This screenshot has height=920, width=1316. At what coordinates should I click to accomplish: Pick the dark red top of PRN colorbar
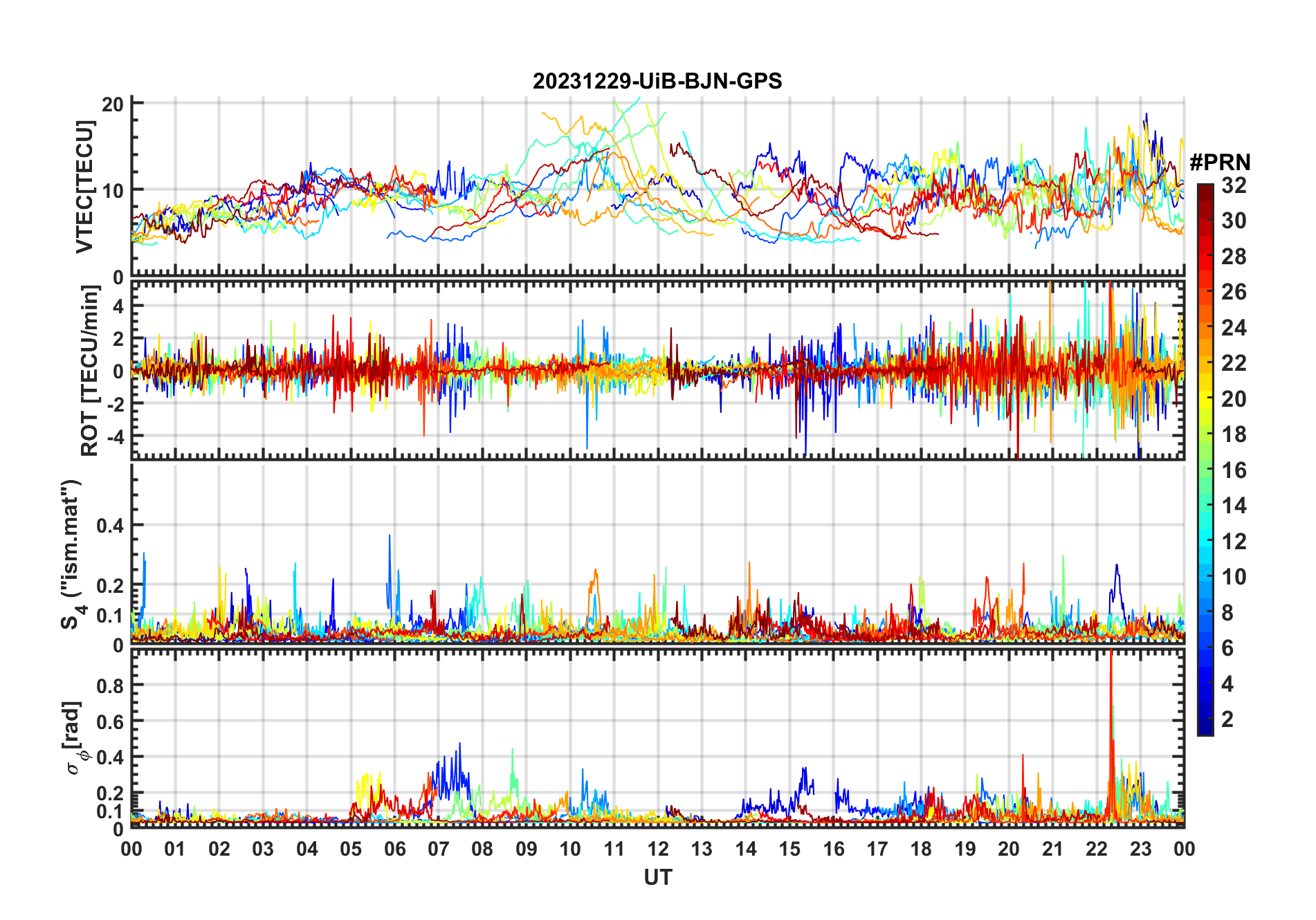(x=1205, y=192)
